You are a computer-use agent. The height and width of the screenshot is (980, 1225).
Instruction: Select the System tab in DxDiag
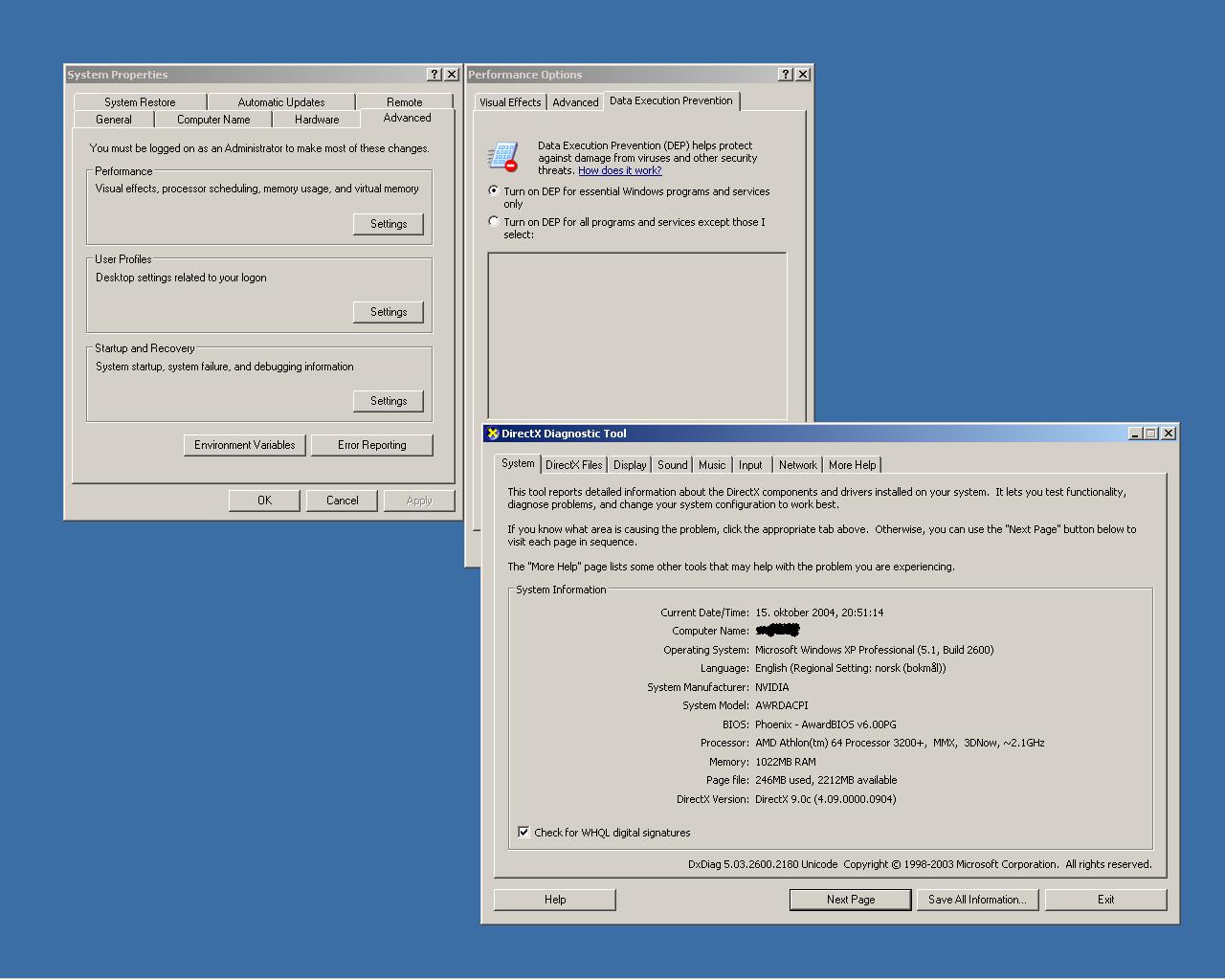click(518, 463)
